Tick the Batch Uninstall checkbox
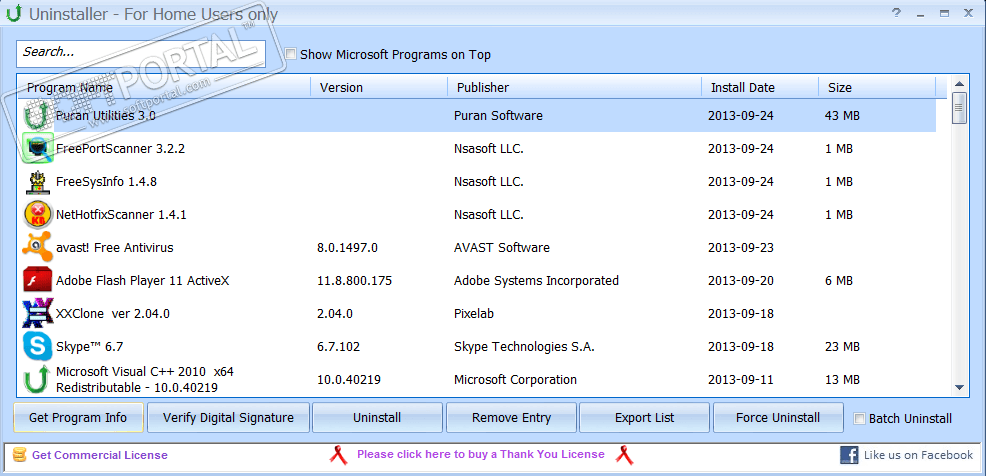The image size is (986, 476). click(x=859, y=418)
